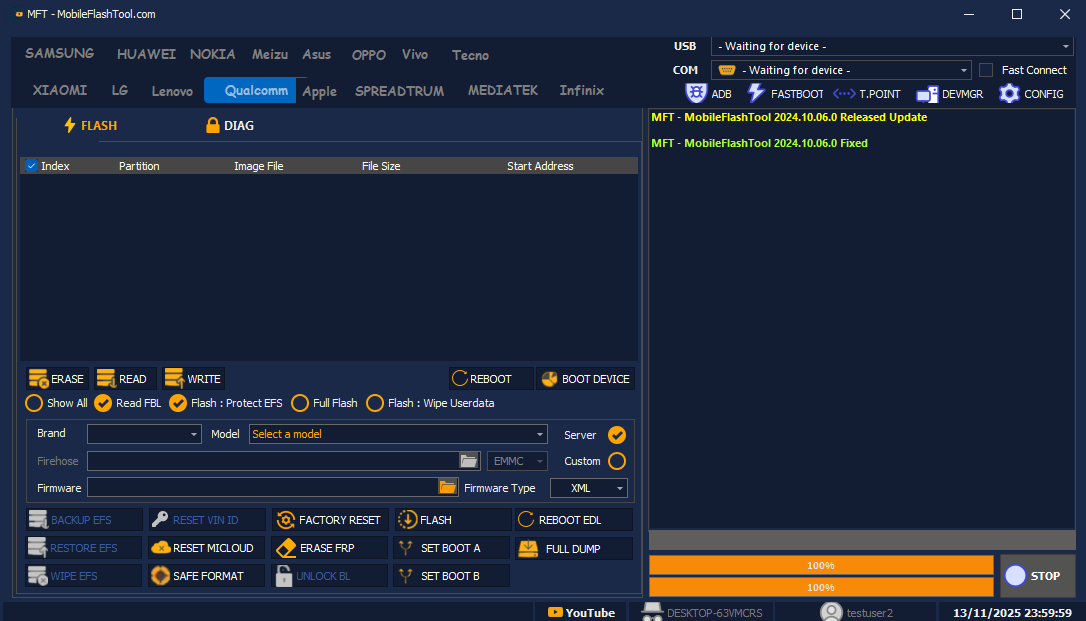Viewport: 1086px width, 621px height.
Task: Browse for Firehose file folder icon
Action: [x=469, y=461]
